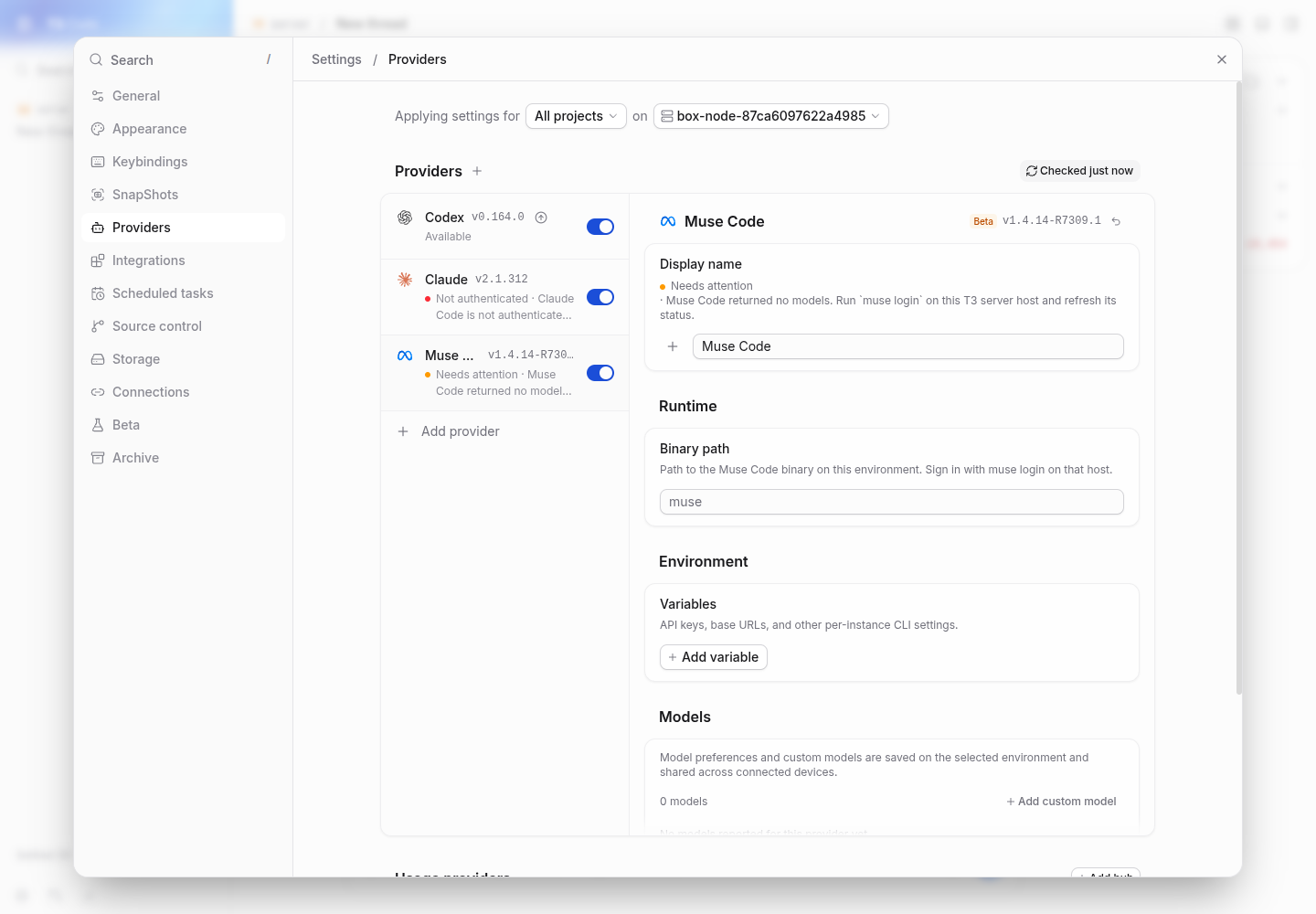The width and height of the screenshot is (1316, 914).
Task: Click the server icon in host selector
Action: (667, 116)
